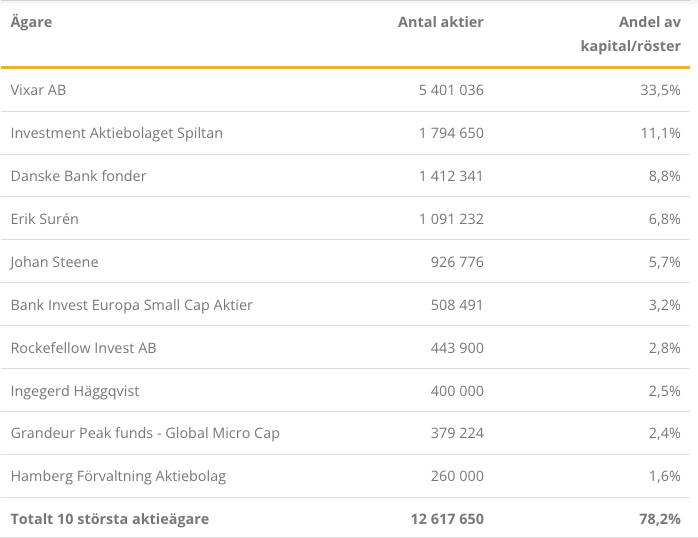
Task: Click the Antal aktier column header
Action: pos(440,22)
